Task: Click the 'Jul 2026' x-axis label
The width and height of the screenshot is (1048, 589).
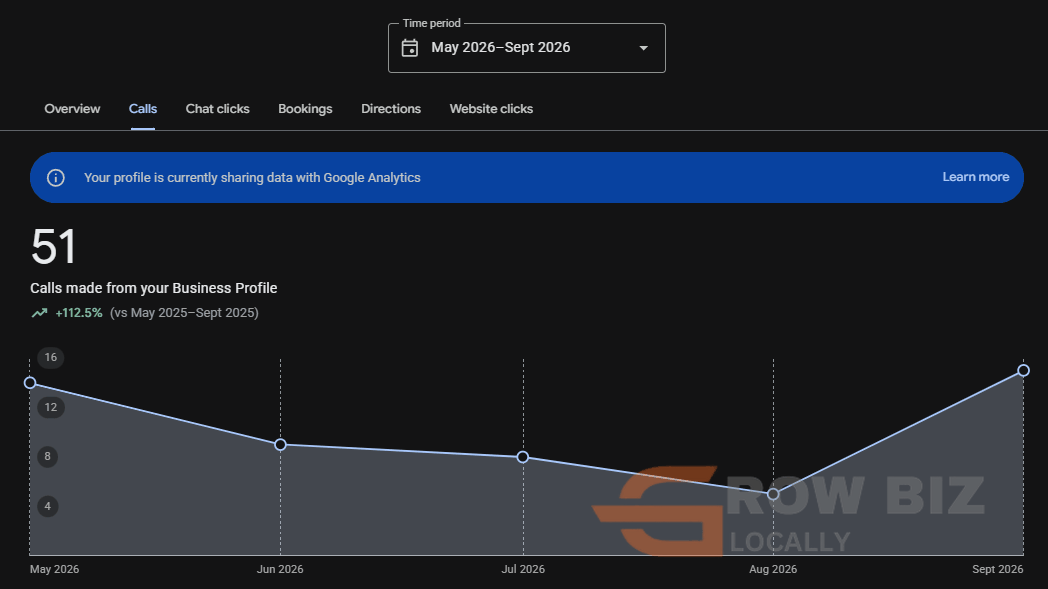Action: point(523,570)
